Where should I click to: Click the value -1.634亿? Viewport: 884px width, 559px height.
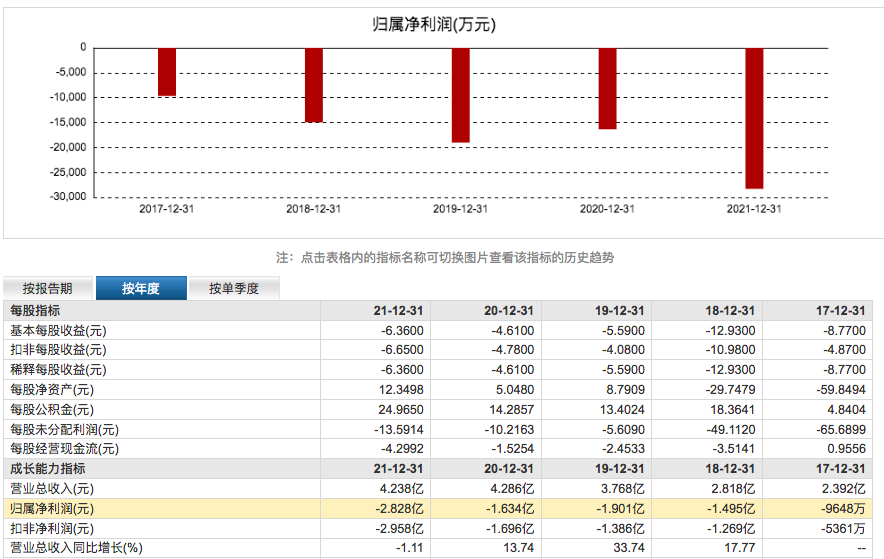[x=510, y=509]
